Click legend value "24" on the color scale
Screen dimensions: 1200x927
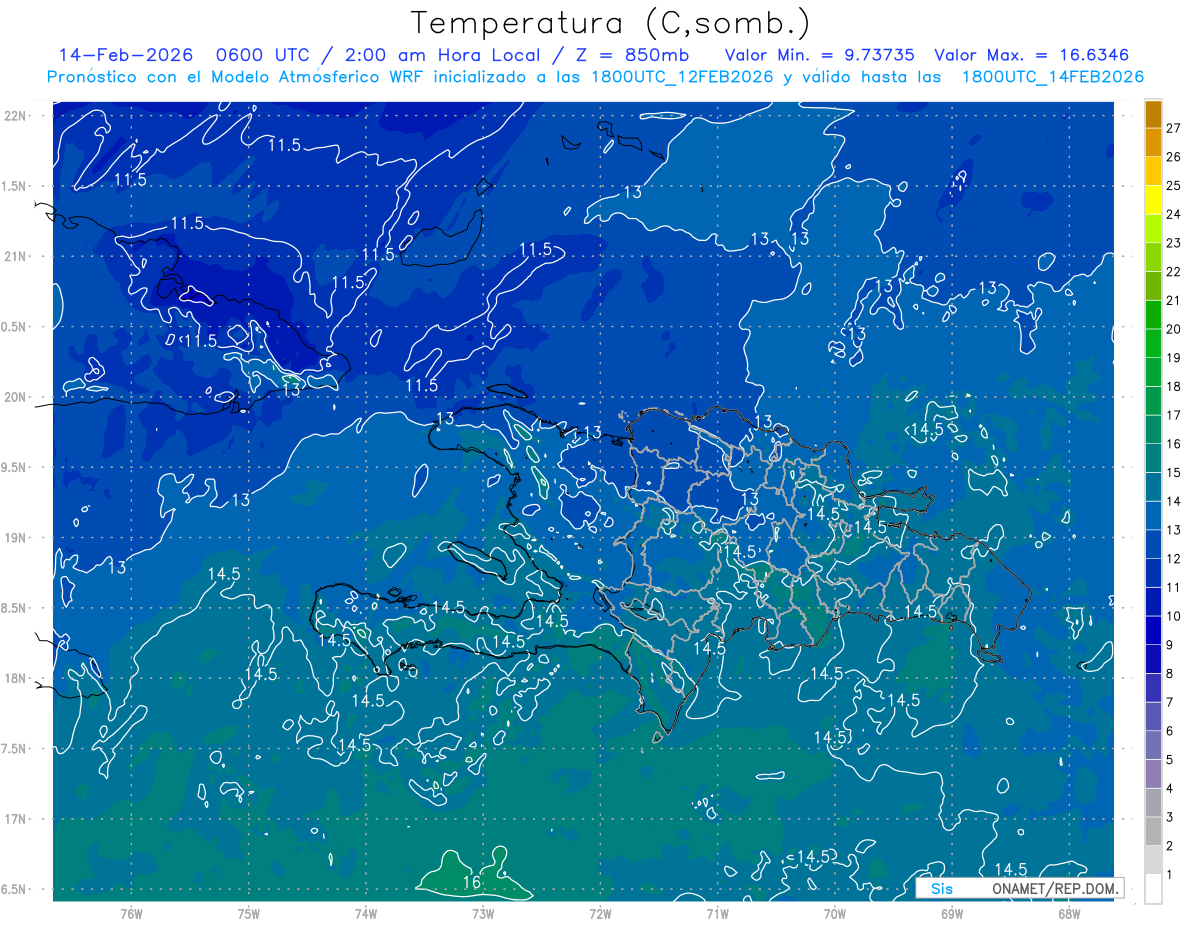pos(1173,213)
